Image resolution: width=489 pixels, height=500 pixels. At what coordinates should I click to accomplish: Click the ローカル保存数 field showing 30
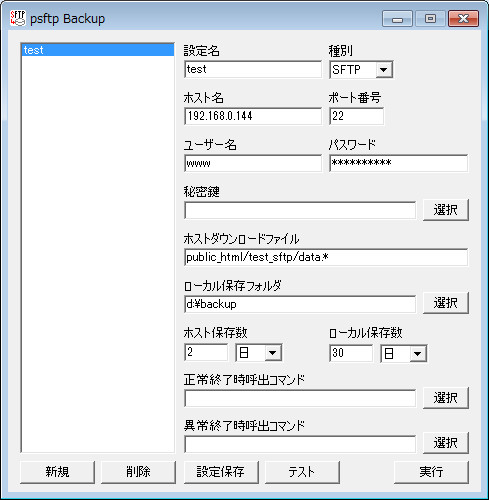351,353
